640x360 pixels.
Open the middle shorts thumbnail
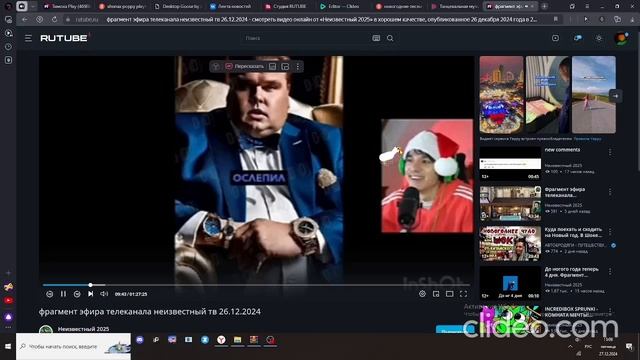(x=547, y=95)
